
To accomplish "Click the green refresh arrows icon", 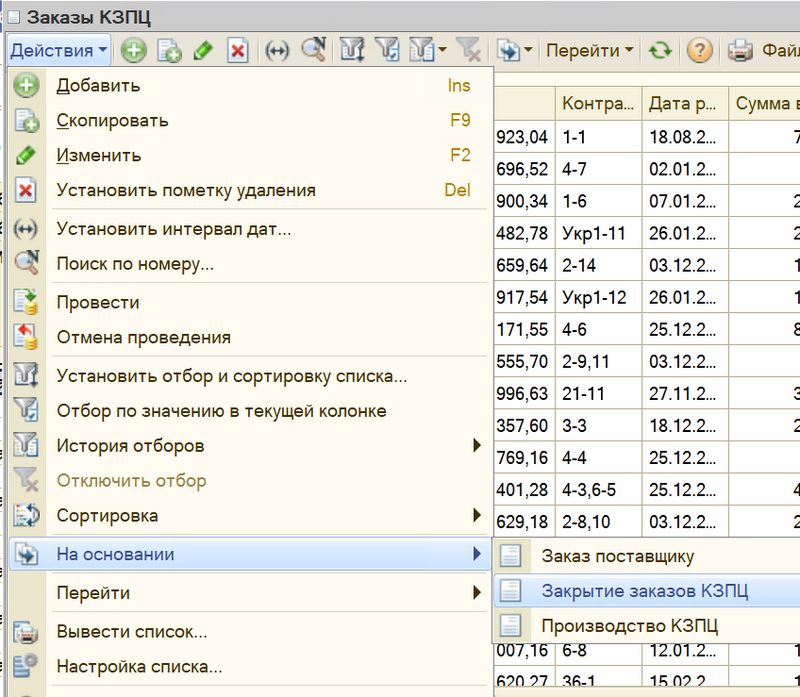I will tap(660, 51).
